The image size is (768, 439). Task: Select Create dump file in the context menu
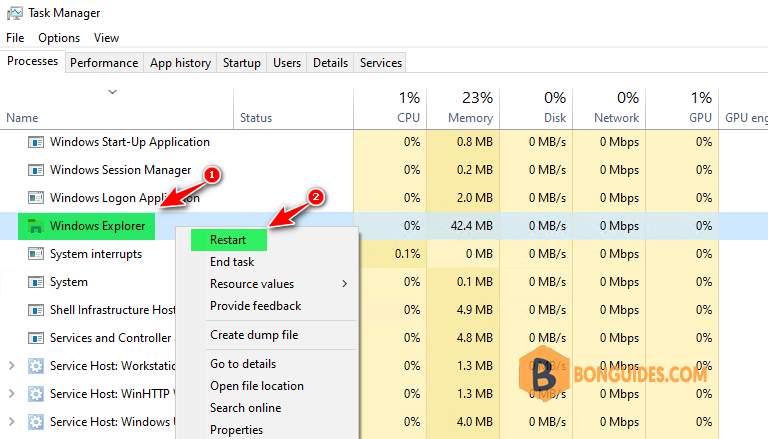(x=254, y=335)
